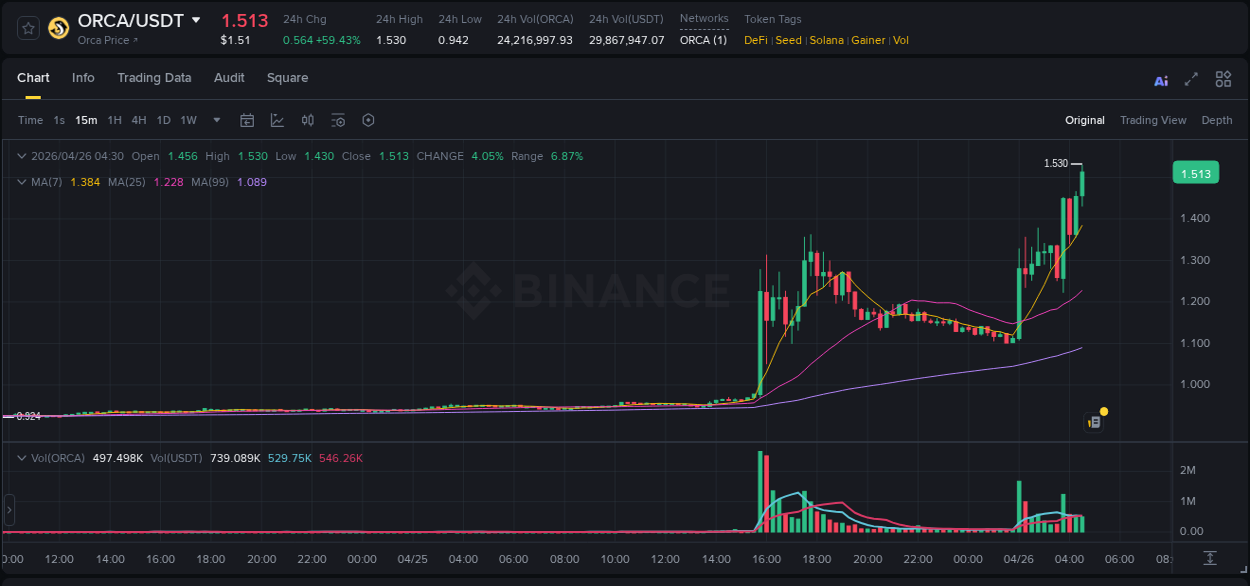Open the ORCA/USDT pair selector dropdown
The image size is (1250, 586).
[196, 19]
